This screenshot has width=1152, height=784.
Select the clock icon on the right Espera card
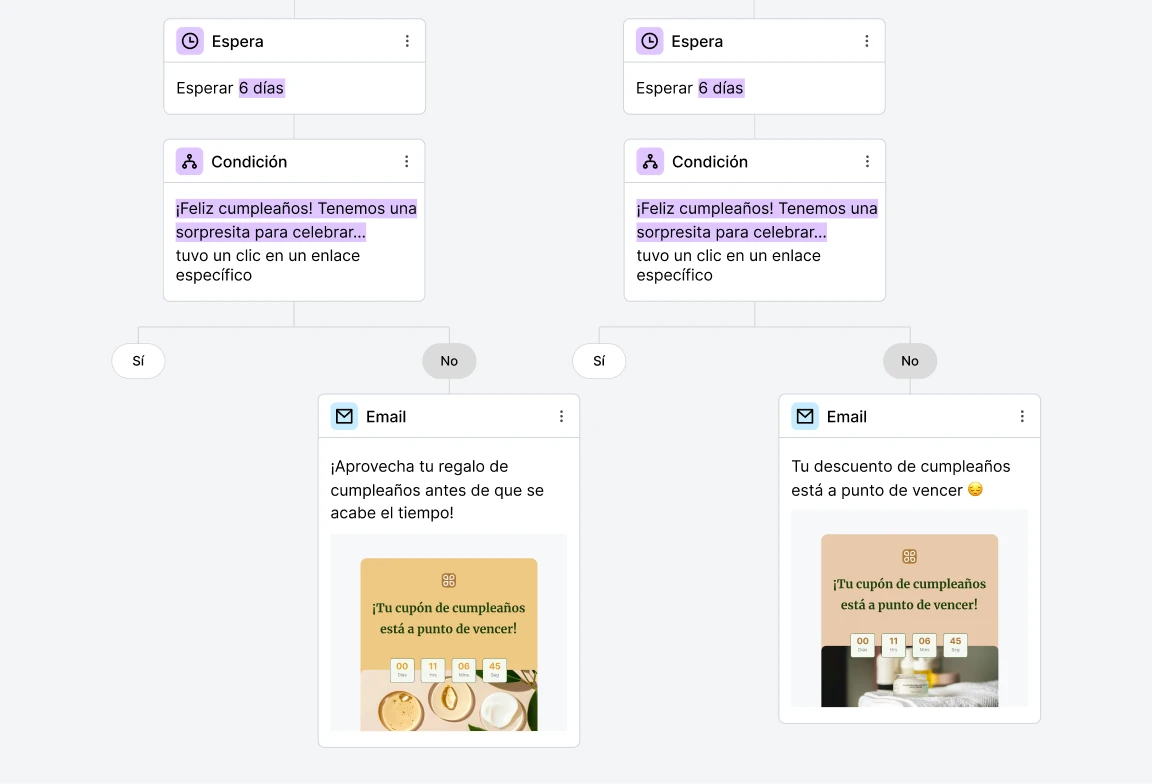point(650,41)
